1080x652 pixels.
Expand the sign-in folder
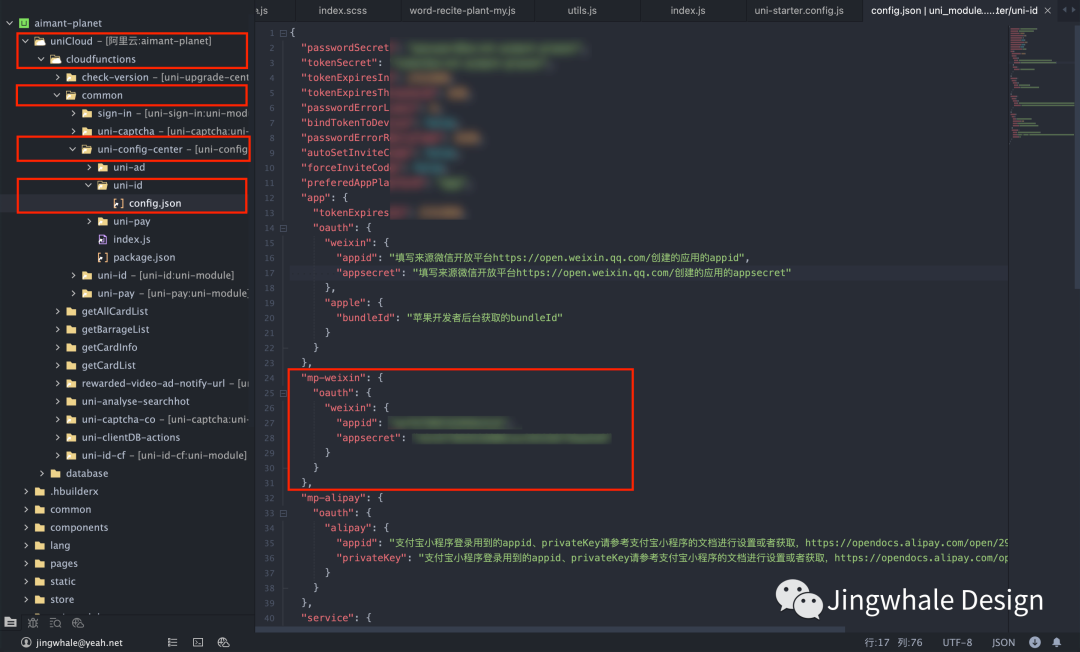click(73, 113)
